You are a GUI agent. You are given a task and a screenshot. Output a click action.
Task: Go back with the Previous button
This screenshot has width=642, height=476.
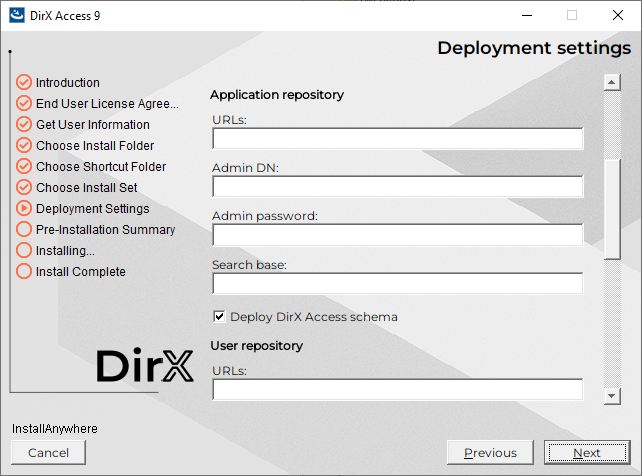pyautogui.click(x=490, y=453)
